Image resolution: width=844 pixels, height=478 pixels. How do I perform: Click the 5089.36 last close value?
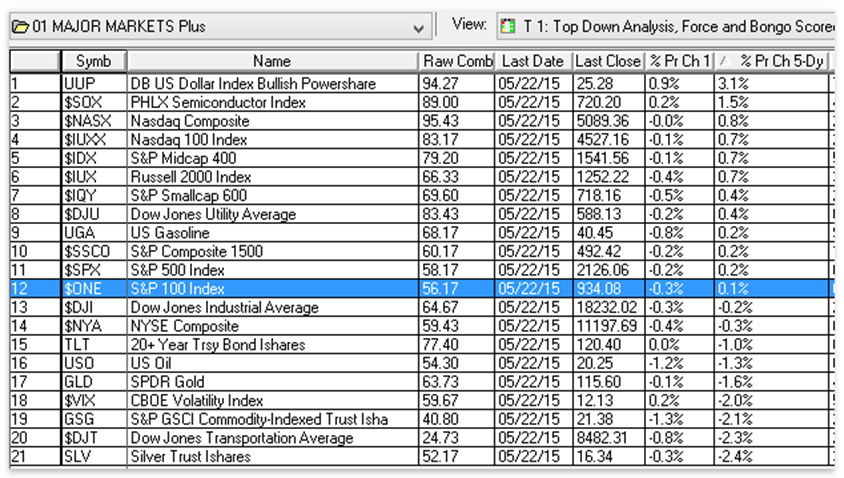coord(602,121)
